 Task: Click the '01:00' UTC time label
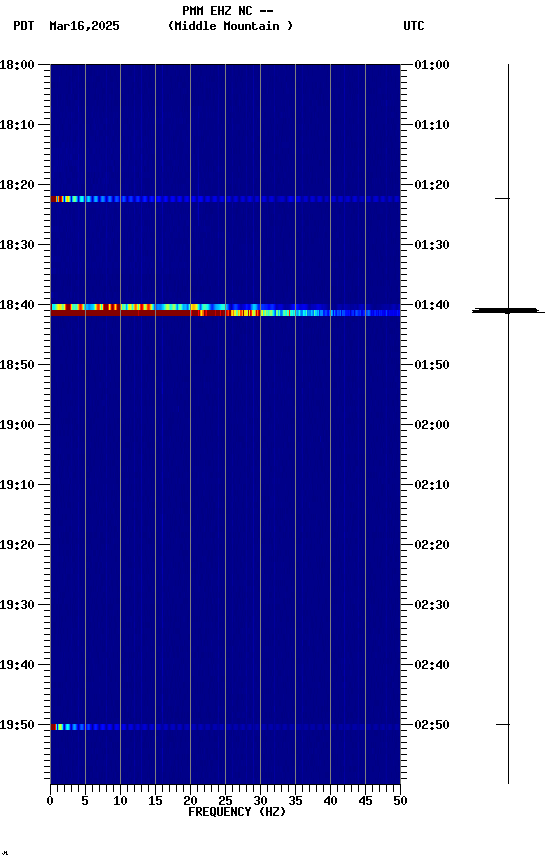tap(432, 65)
